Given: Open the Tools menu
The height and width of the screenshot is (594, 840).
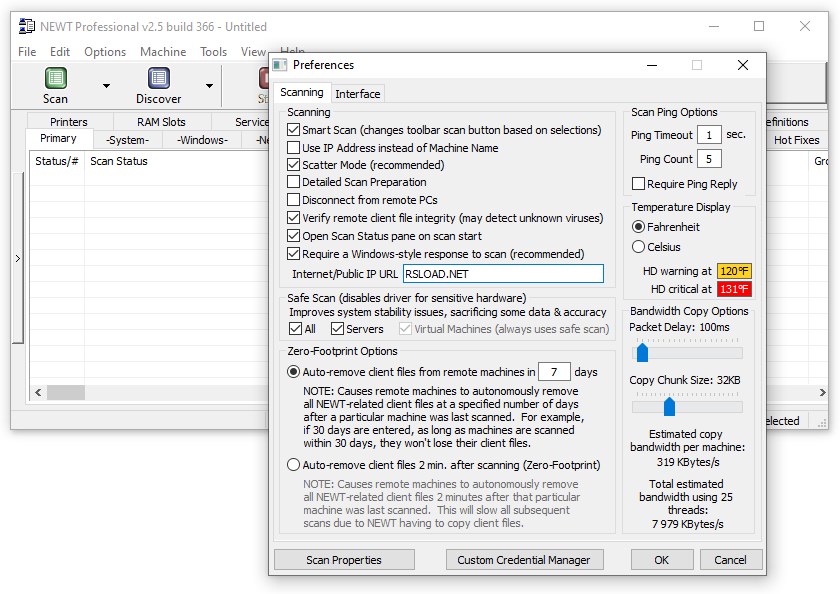Looking at the screenshot, I should (x=214, y=51).
